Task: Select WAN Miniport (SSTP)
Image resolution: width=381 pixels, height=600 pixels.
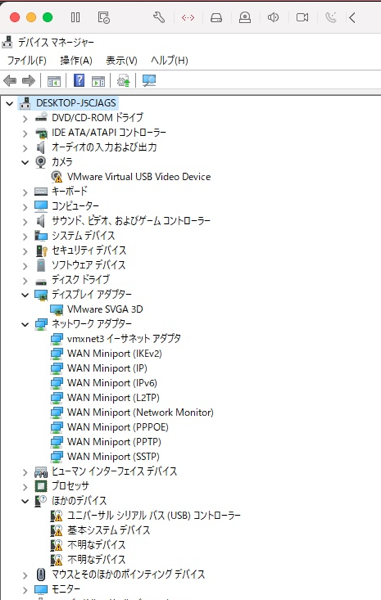Action: 113,456
